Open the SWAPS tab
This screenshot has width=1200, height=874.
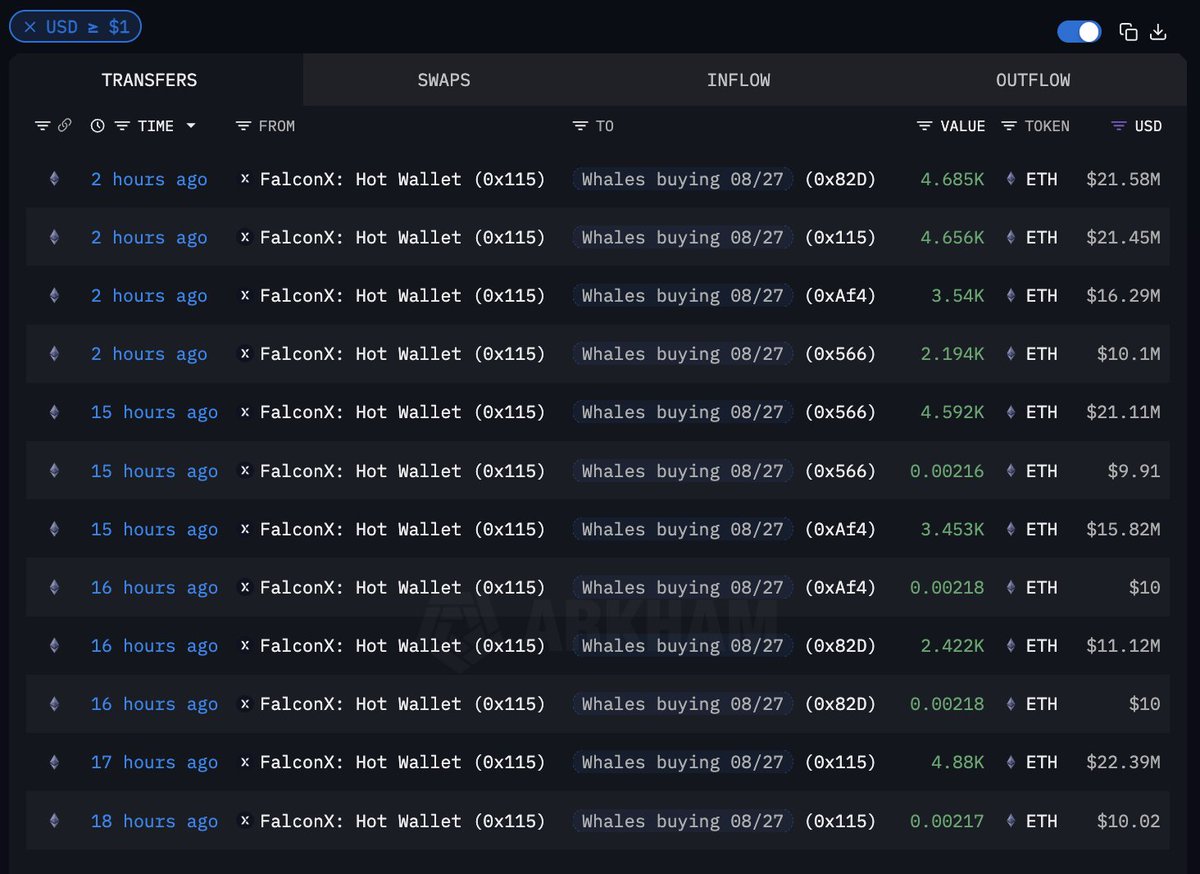click(x=444, y=80)
